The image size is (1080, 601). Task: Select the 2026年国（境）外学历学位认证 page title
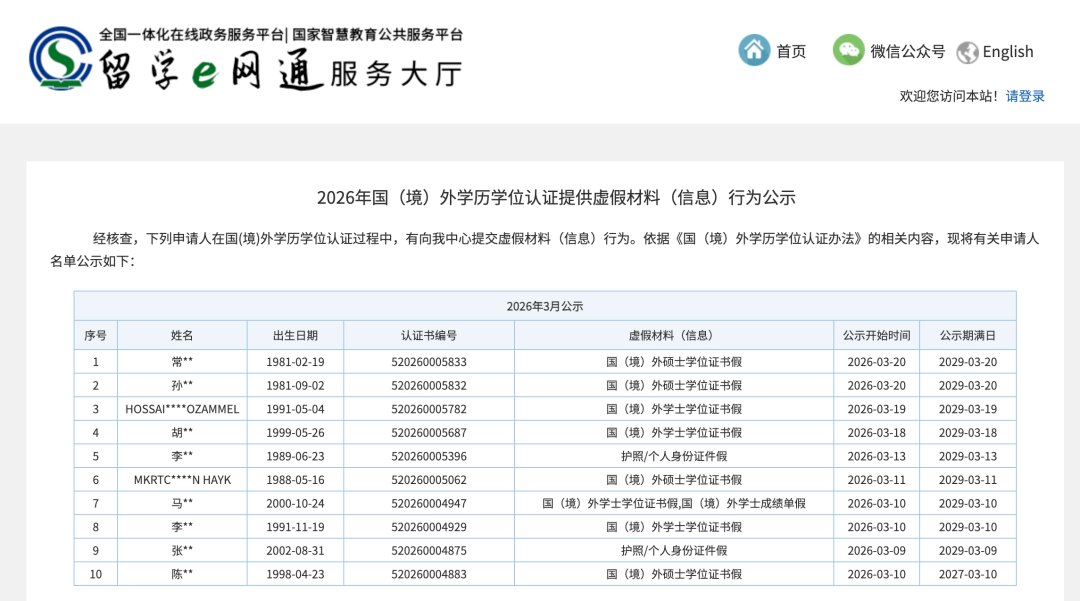(556, 197)
